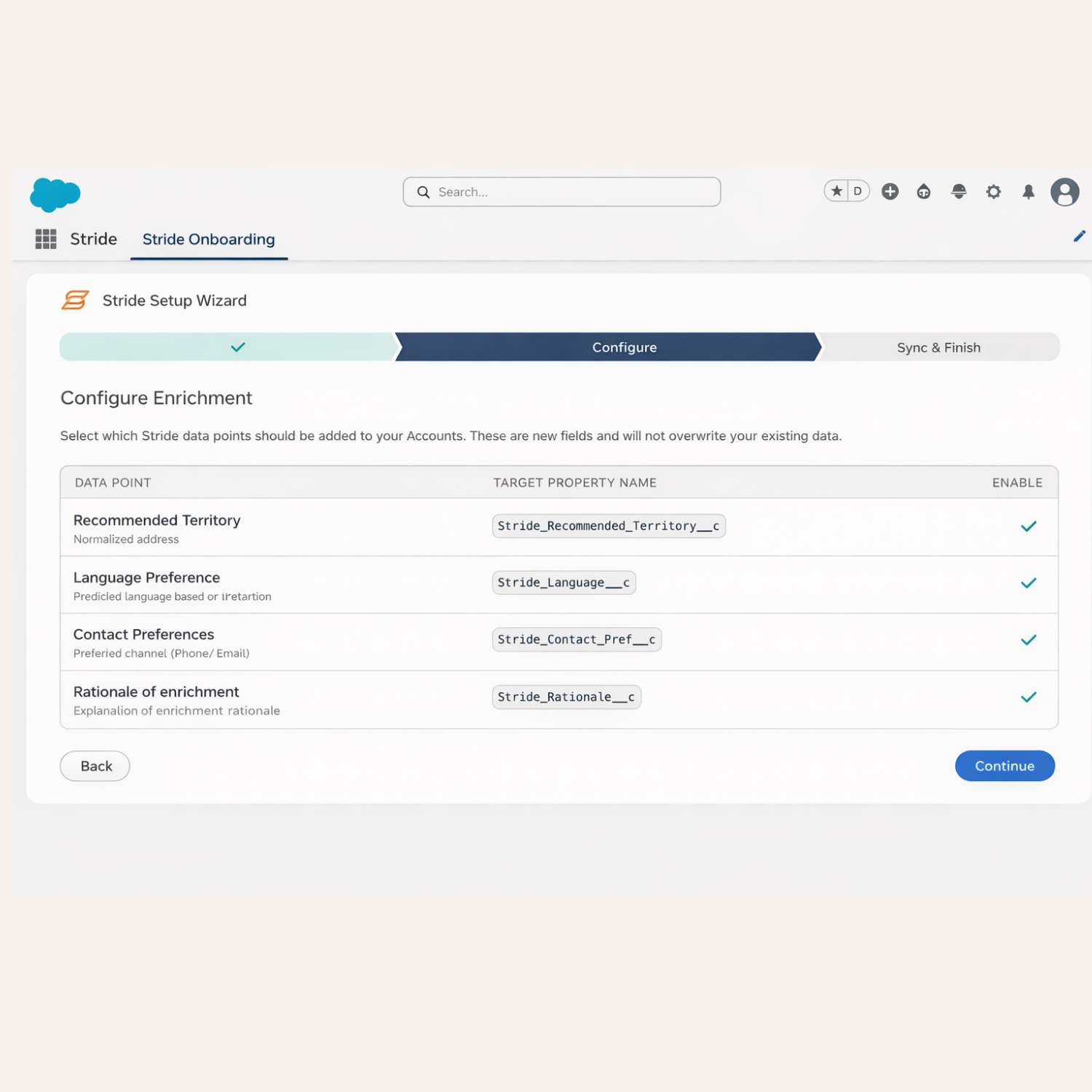This screenshot has width=1092, height=1092.
Task: Click the DATA POINT column header
Action: (x=113, y=483)
